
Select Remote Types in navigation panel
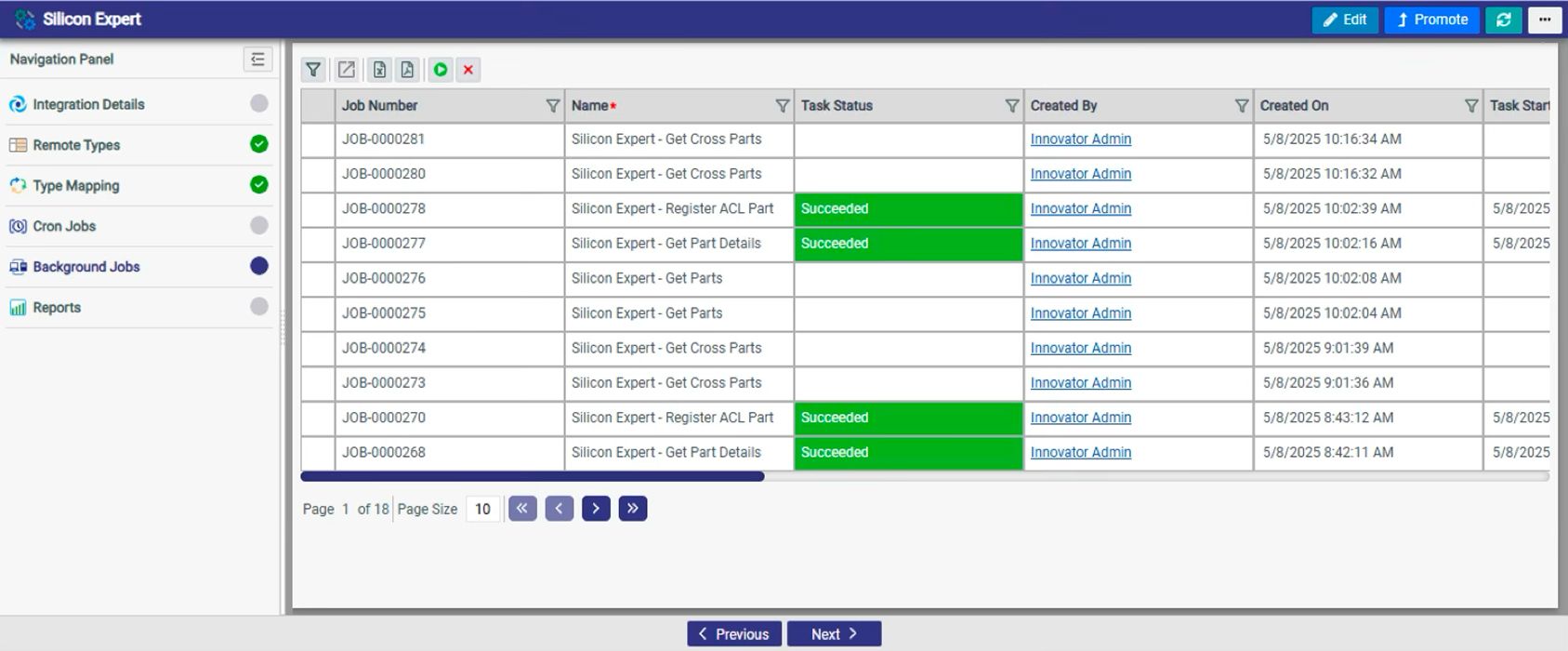point(139,145)
